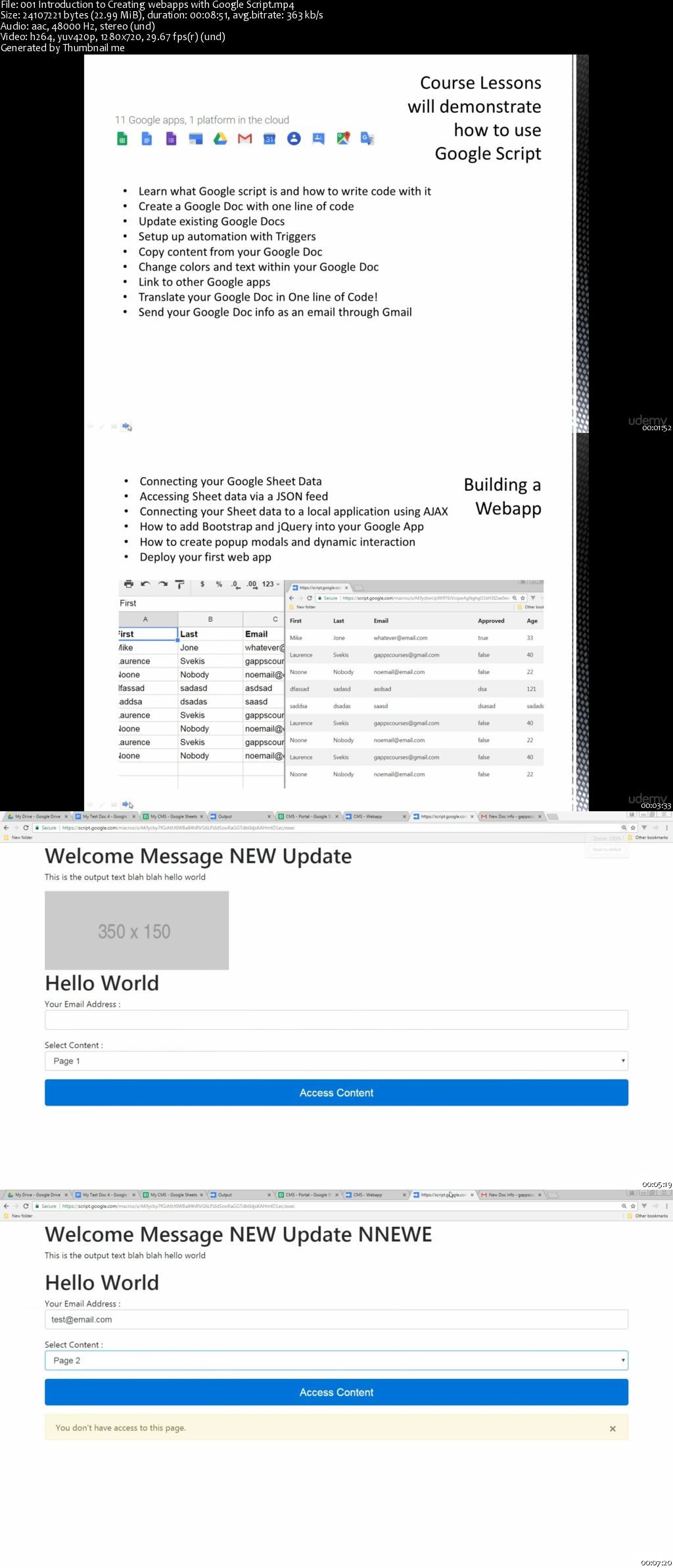
Task: Click the 350 x 150 placeholder image
Action: [137, 930]
